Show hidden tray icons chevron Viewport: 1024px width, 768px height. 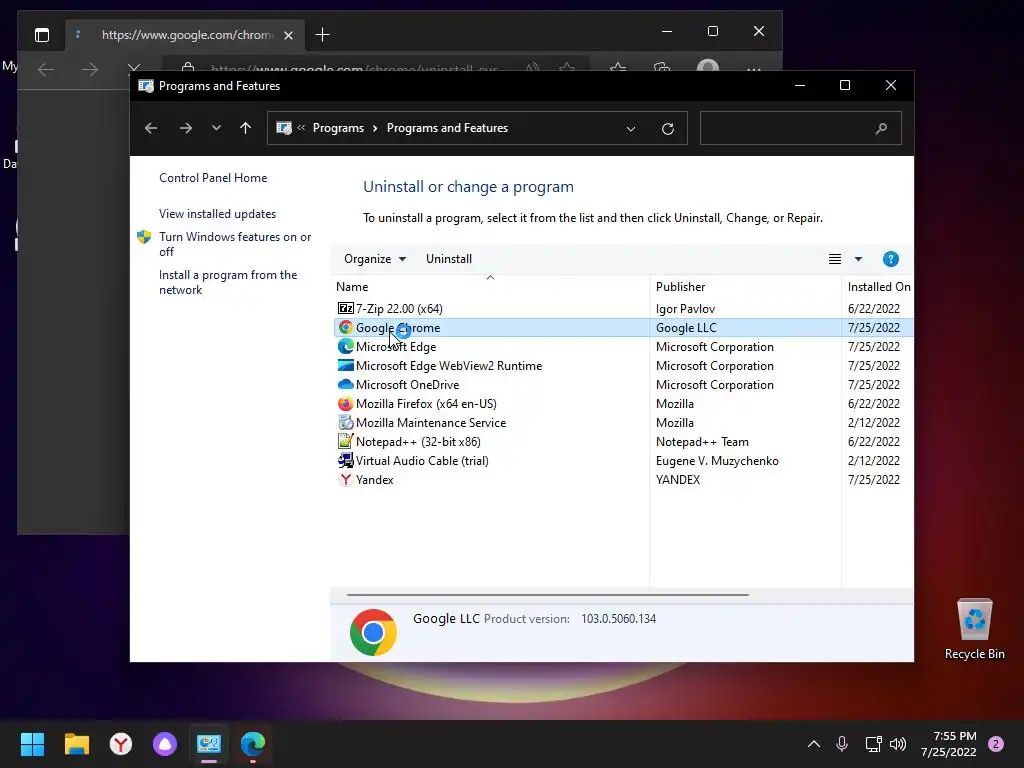click(x=814, y=743)
